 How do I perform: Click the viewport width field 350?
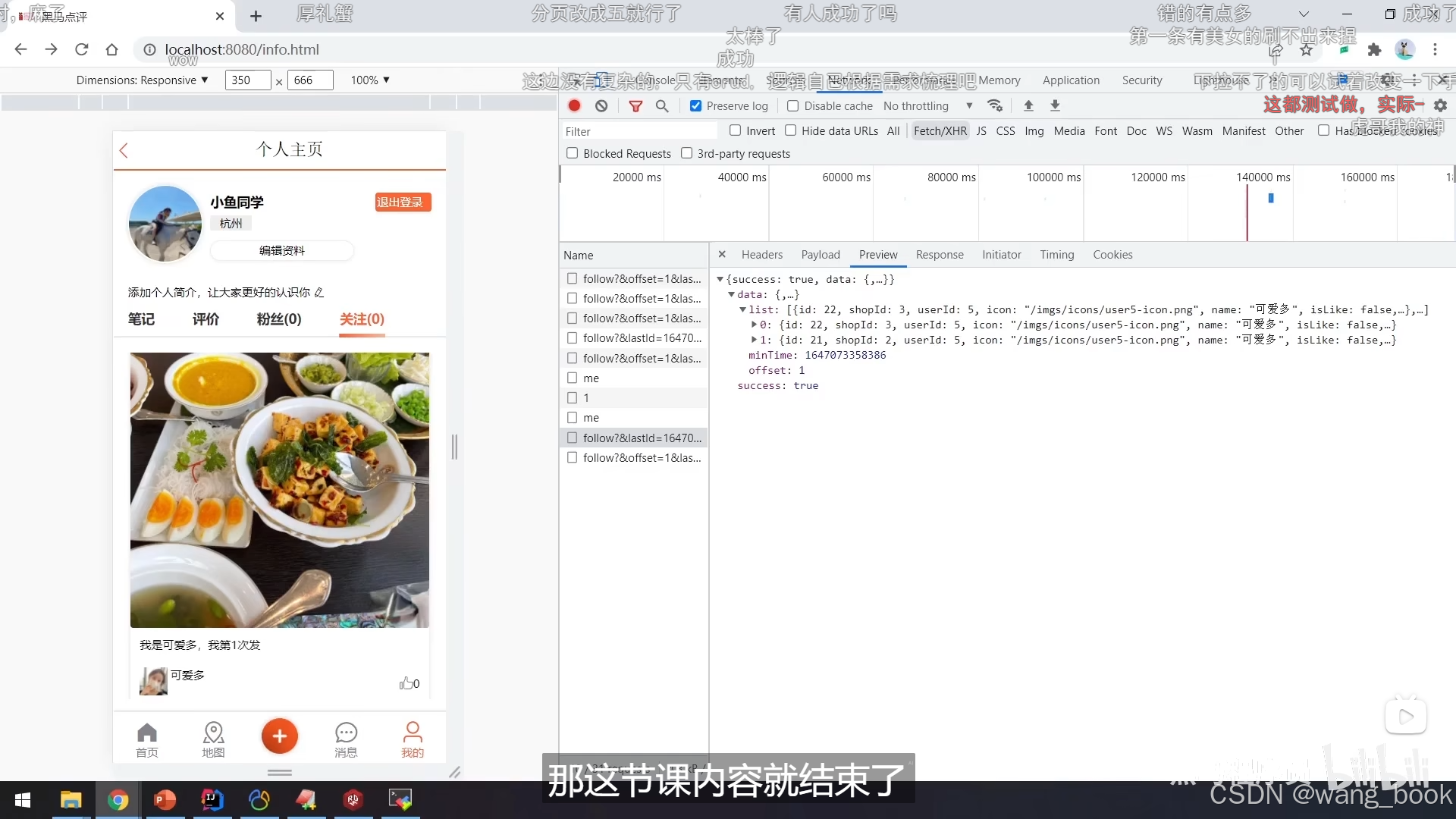(248, 80)
